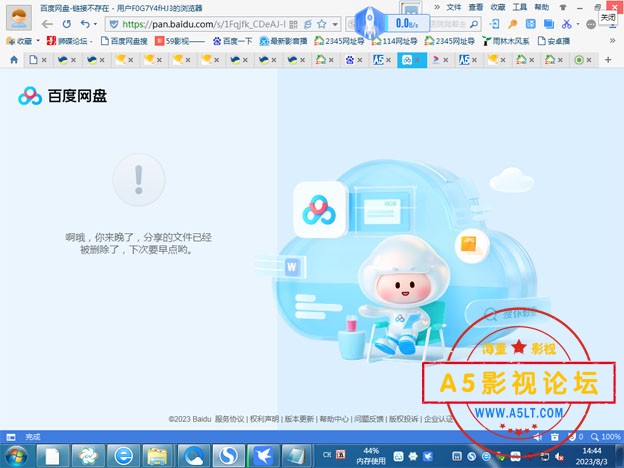This screenshot has height=468, width=624.
Task: Open the 59影视 bookmark
Action: [x=179, y=41]
